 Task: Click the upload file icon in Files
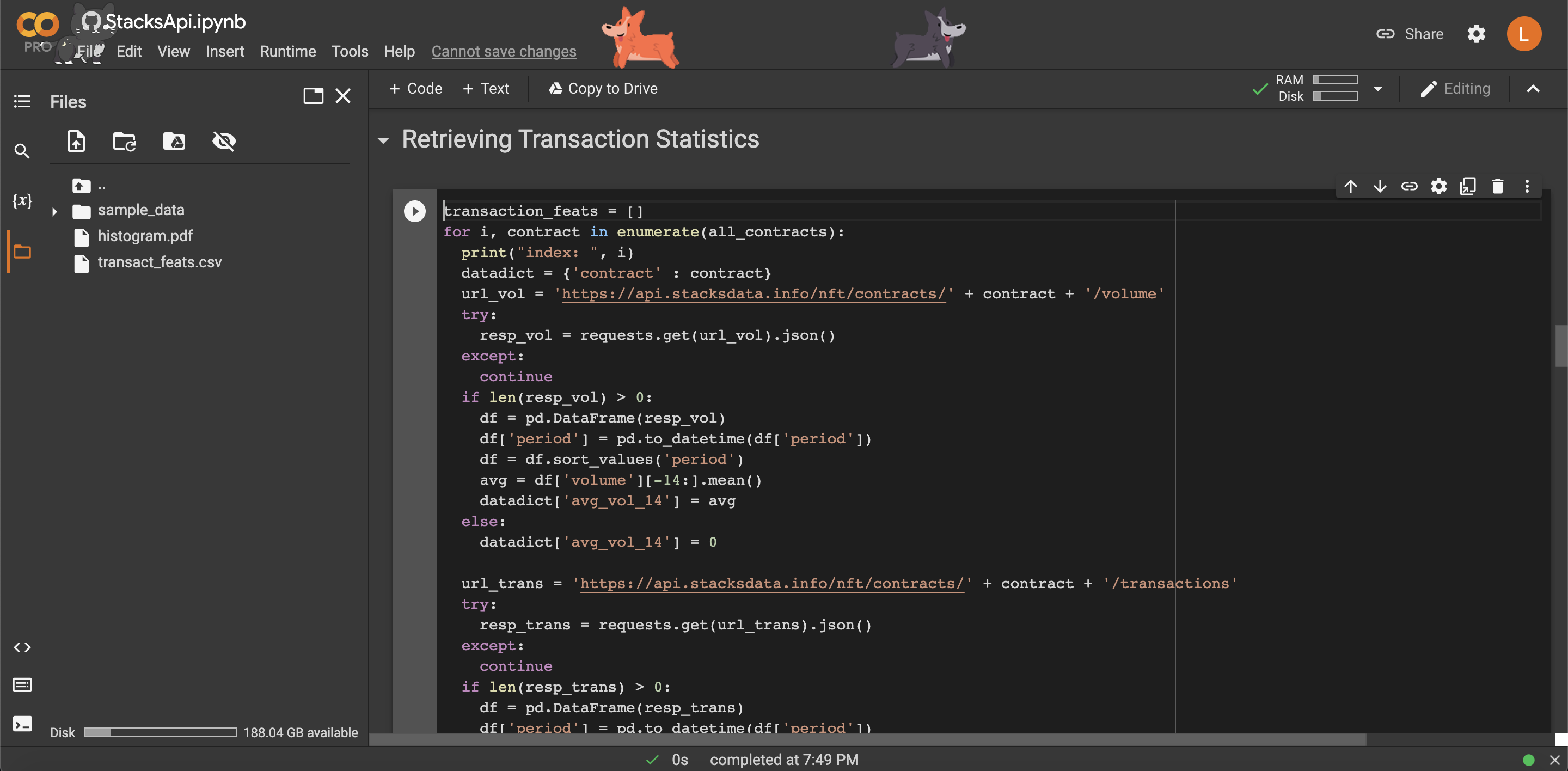(x=76, y=141)
